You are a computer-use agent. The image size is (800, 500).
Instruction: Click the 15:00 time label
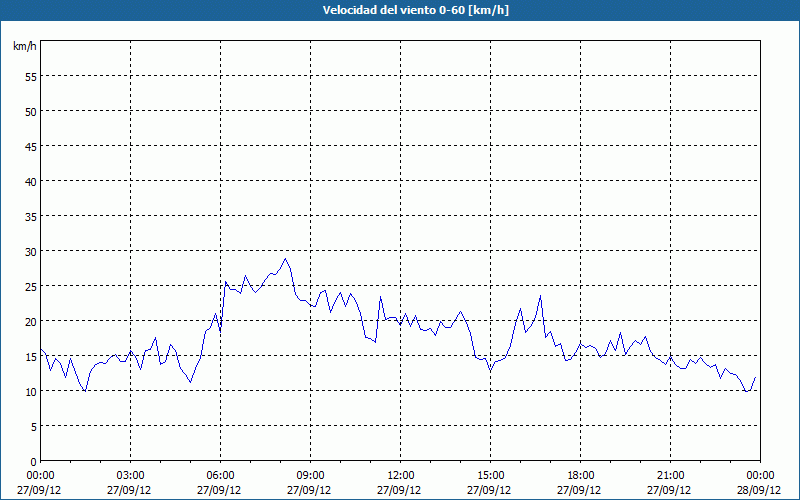click(x=490, y=476)
